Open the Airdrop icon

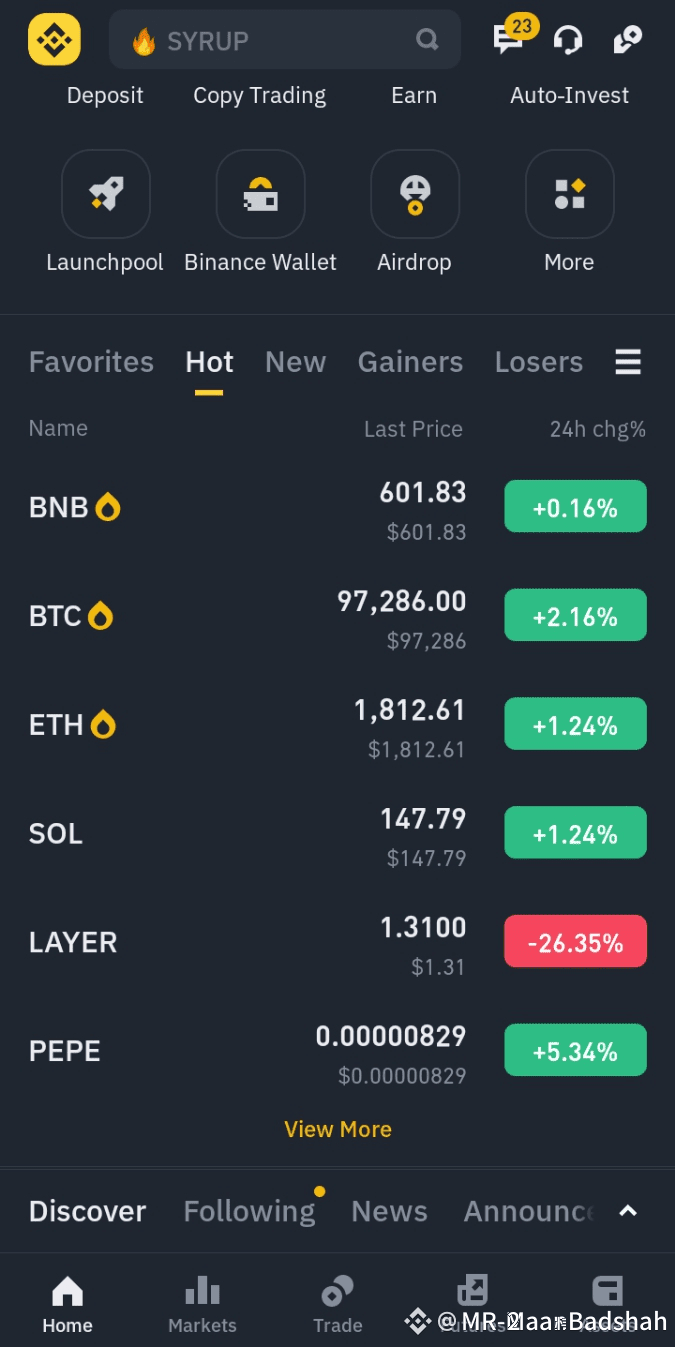pyautogui.click(x=414, y=194)
